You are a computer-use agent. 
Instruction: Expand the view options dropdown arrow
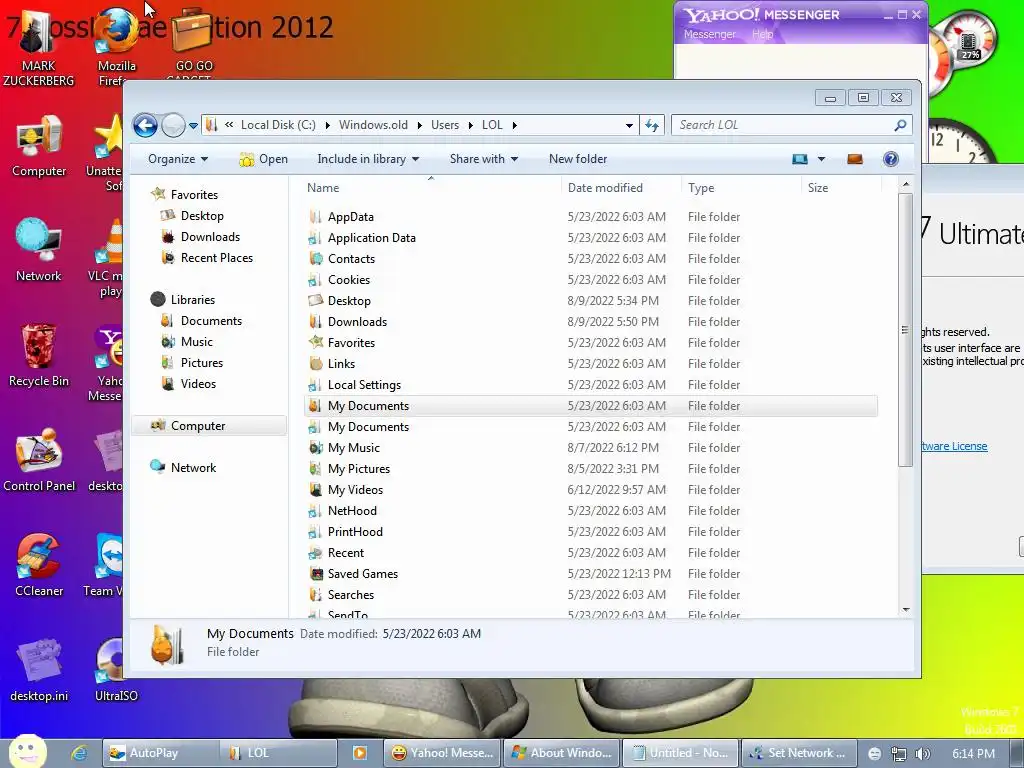822,159
